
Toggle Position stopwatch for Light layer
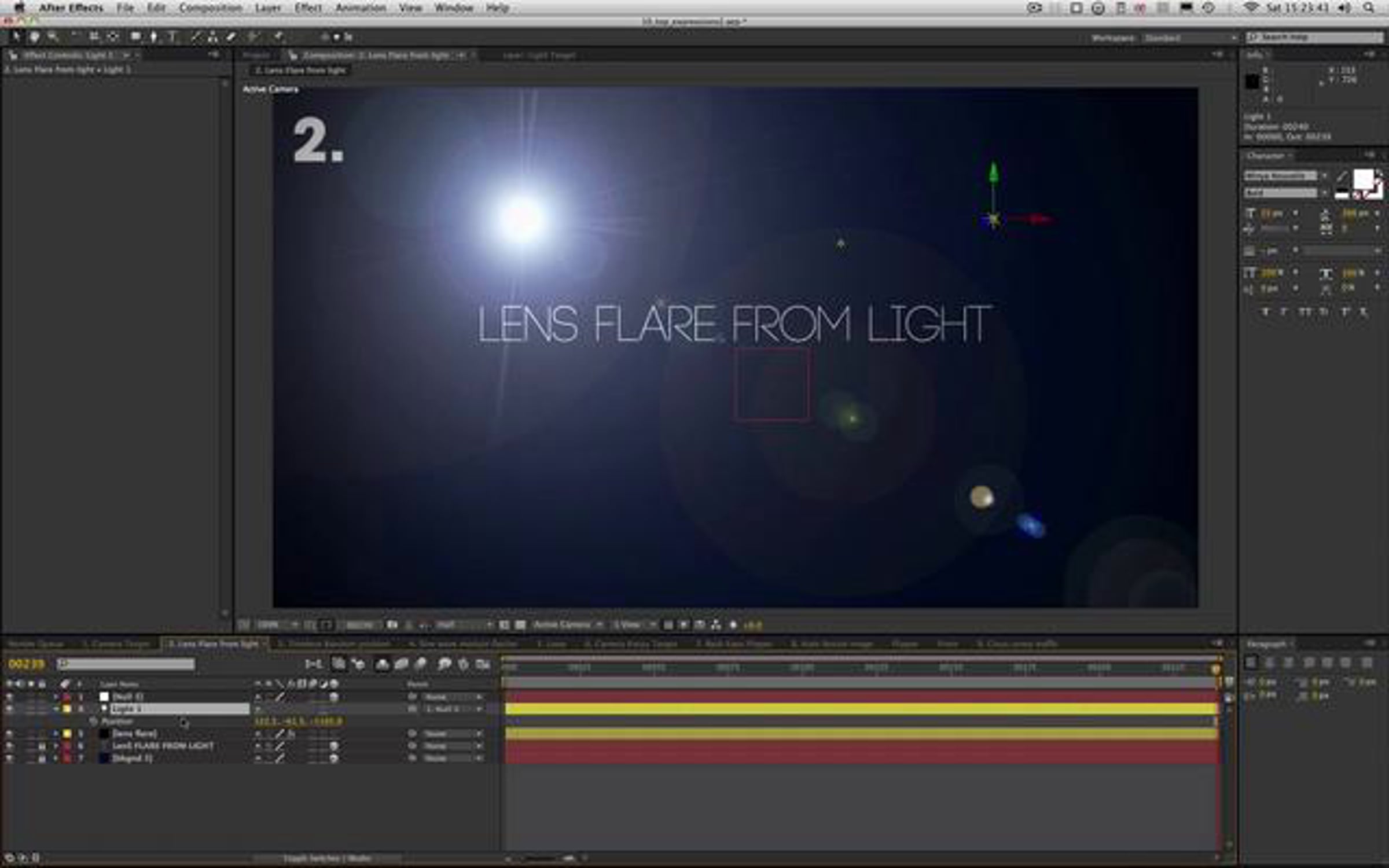93,722
